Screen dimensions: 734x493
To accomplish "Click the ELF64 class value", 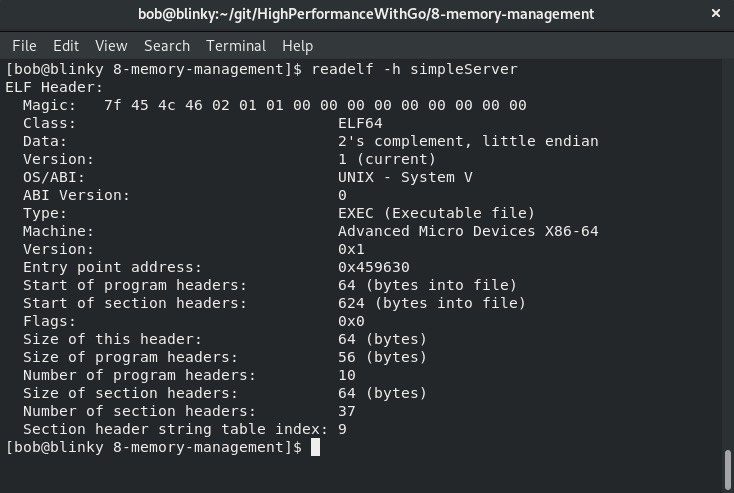I will pyautogui.click(x=360, y=123).
